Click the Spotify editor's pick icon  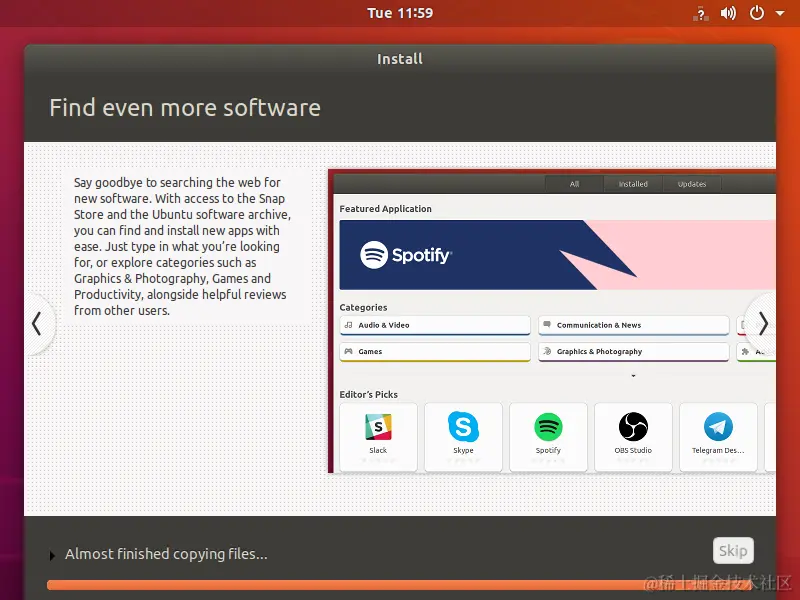548,427
